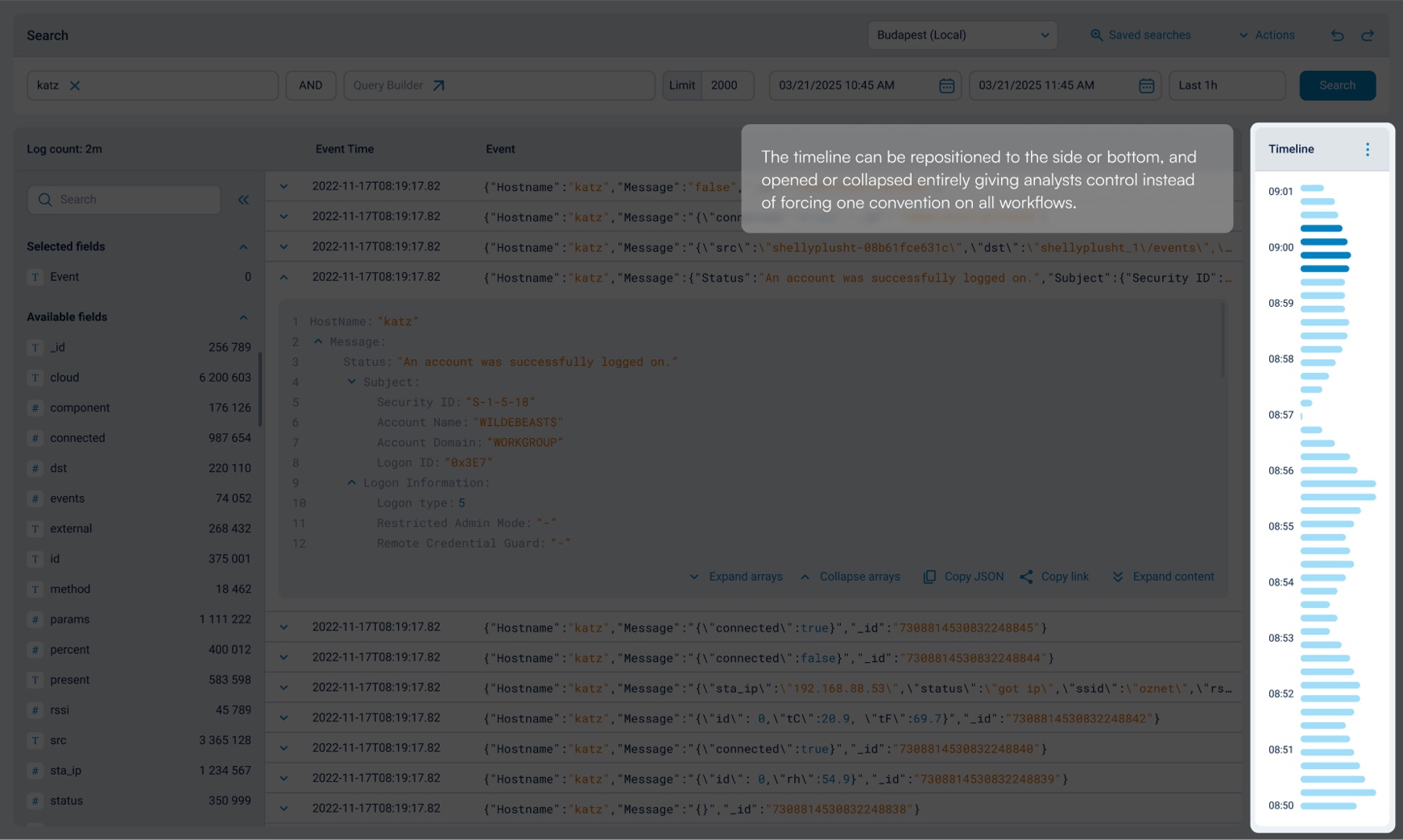Click the JSON detail panel scrollbar

click(1223, 340)
